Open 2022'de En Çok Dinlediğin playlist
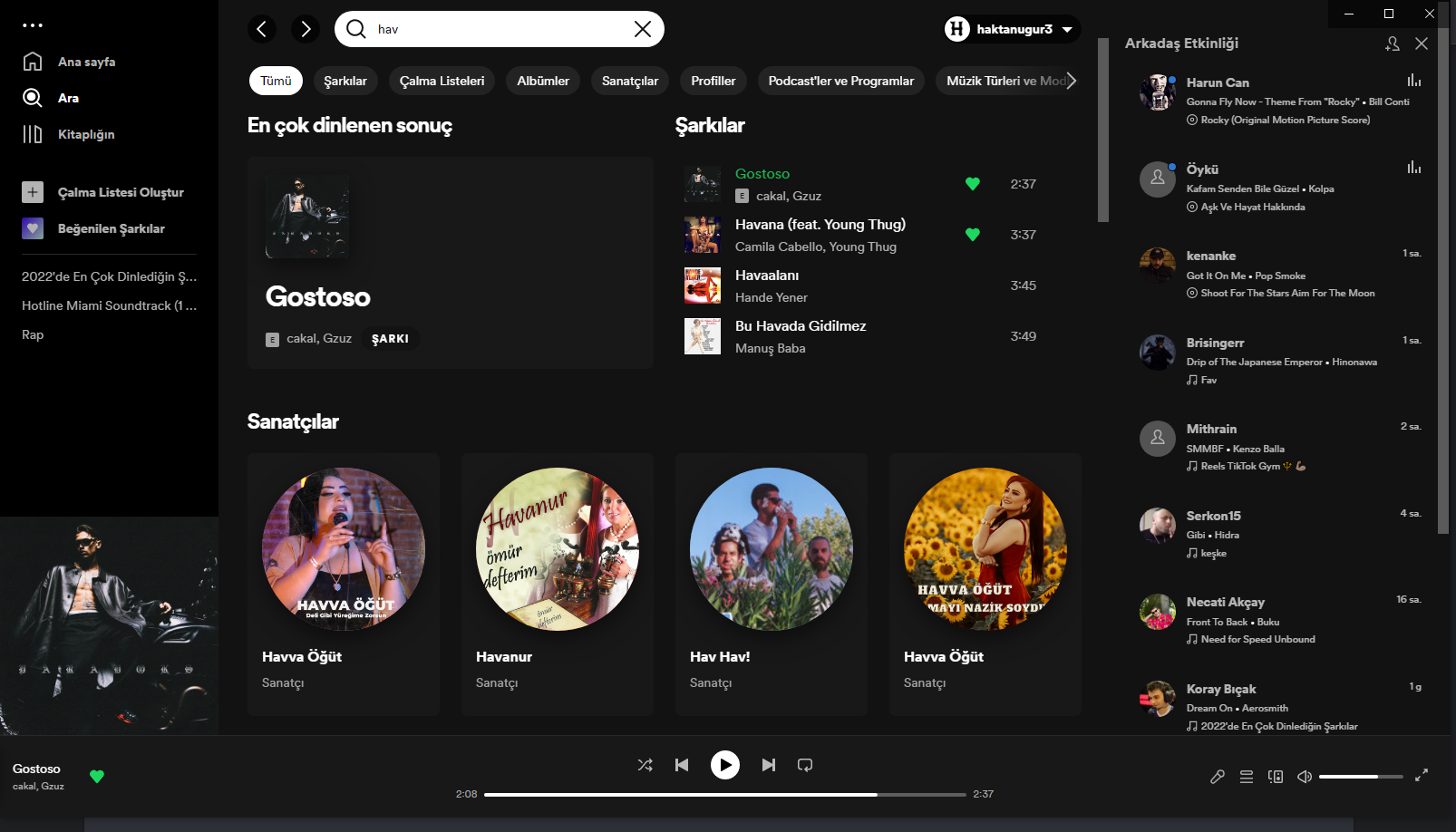 tap(109, 276)
